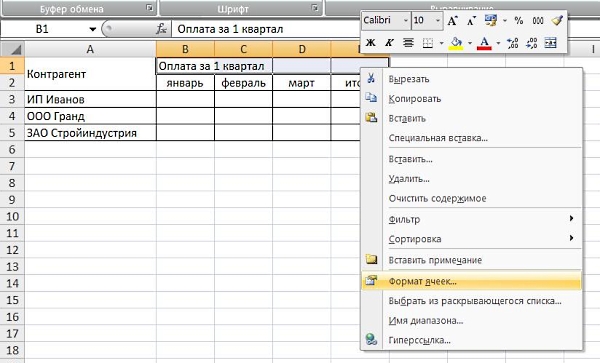Expand accounting format dropdown arrow

(x=505, y=21)
